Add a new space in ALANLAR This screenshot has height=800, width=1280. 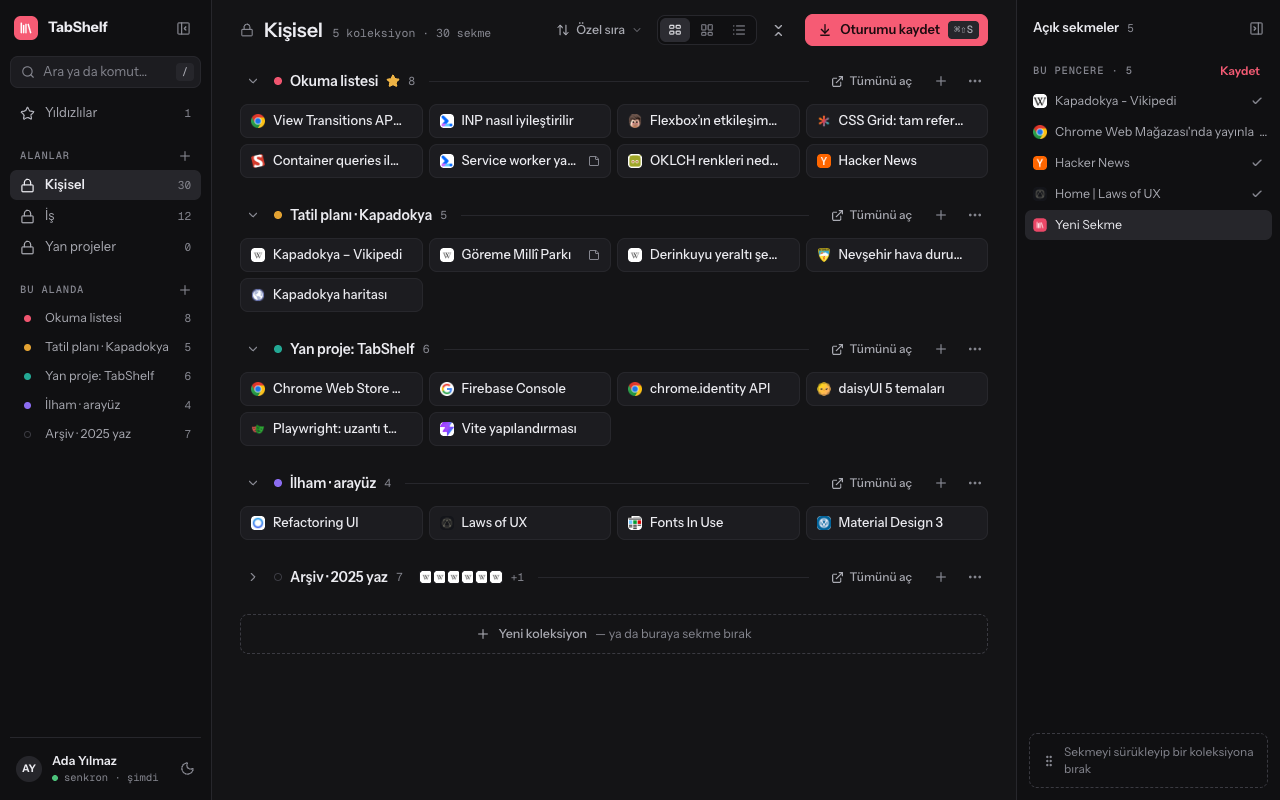[x=185, y=156]
